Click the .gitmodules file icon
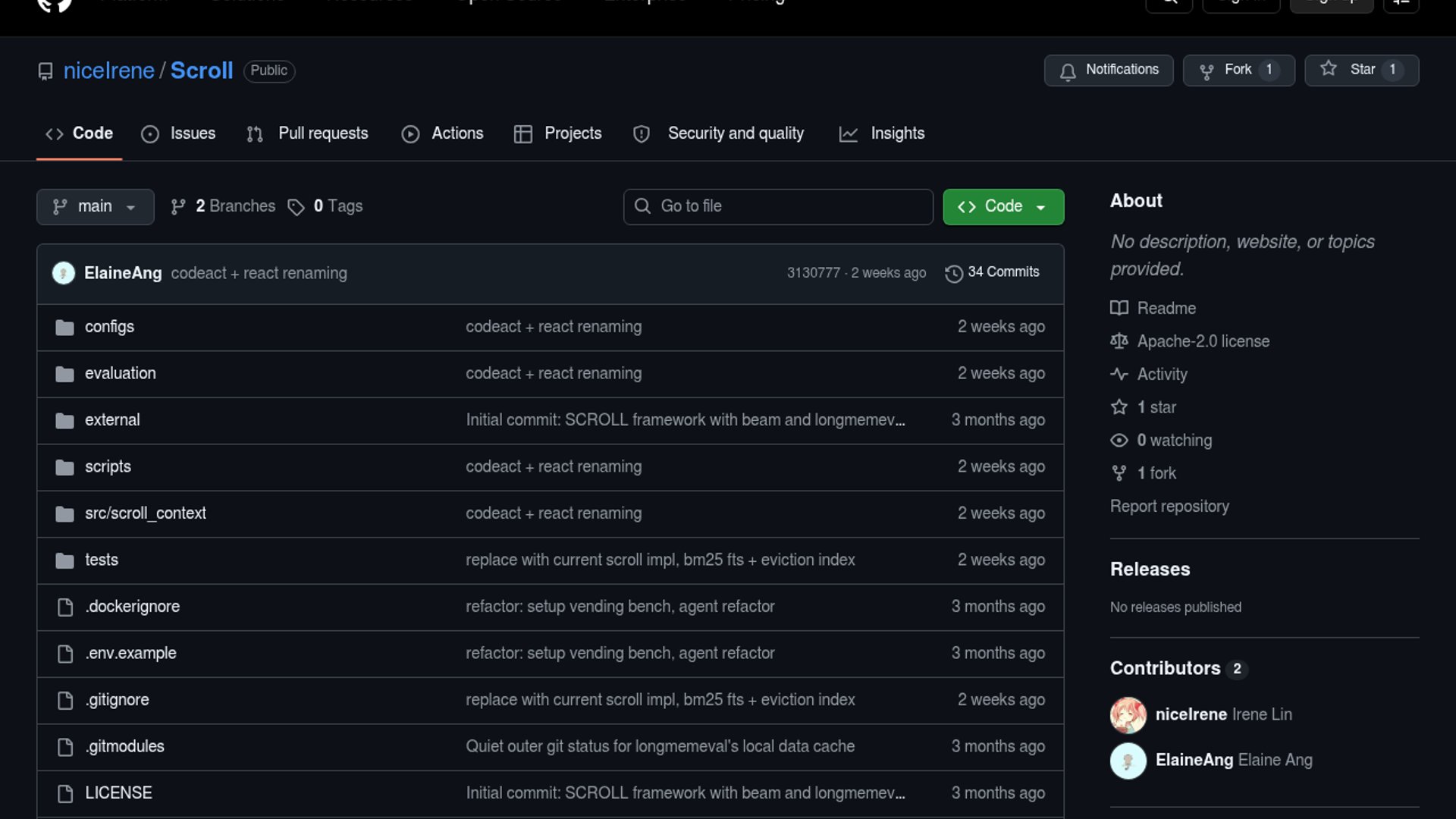The height and width of the screenshot is (819, 1456). 65,747
